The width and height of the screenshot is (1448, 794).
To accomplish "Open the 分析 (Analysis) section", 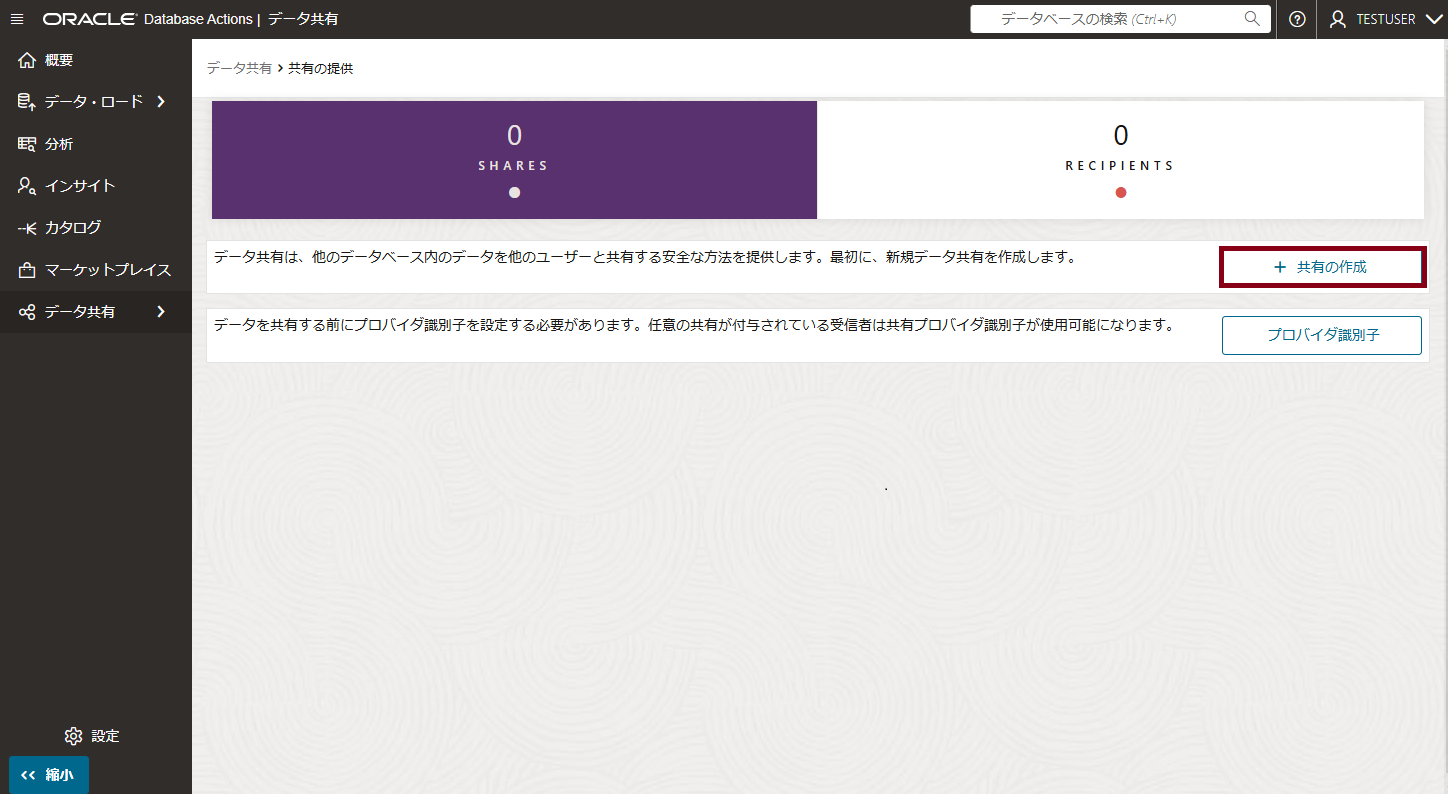I will (60, 143).
